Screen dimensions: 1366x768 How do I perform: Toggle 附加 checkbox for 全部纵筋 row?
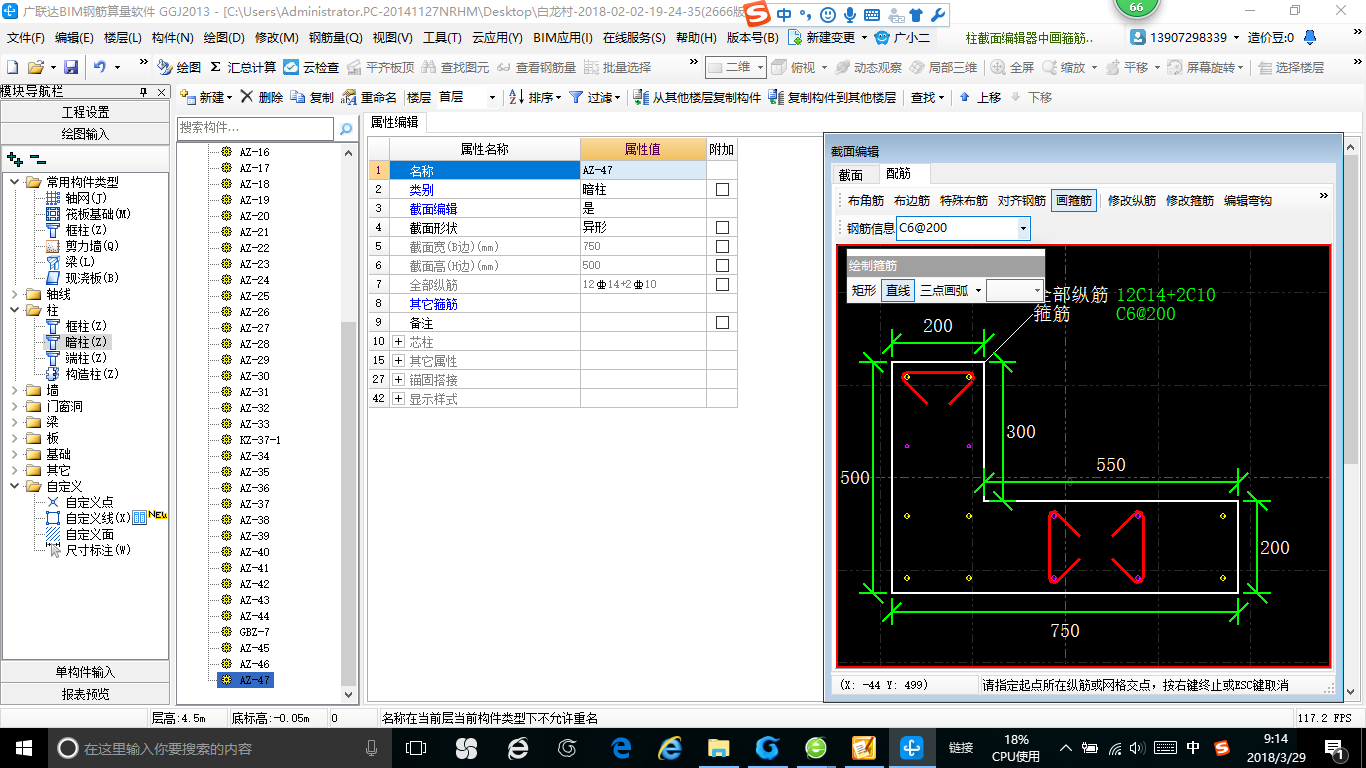(x=722, y=284)
